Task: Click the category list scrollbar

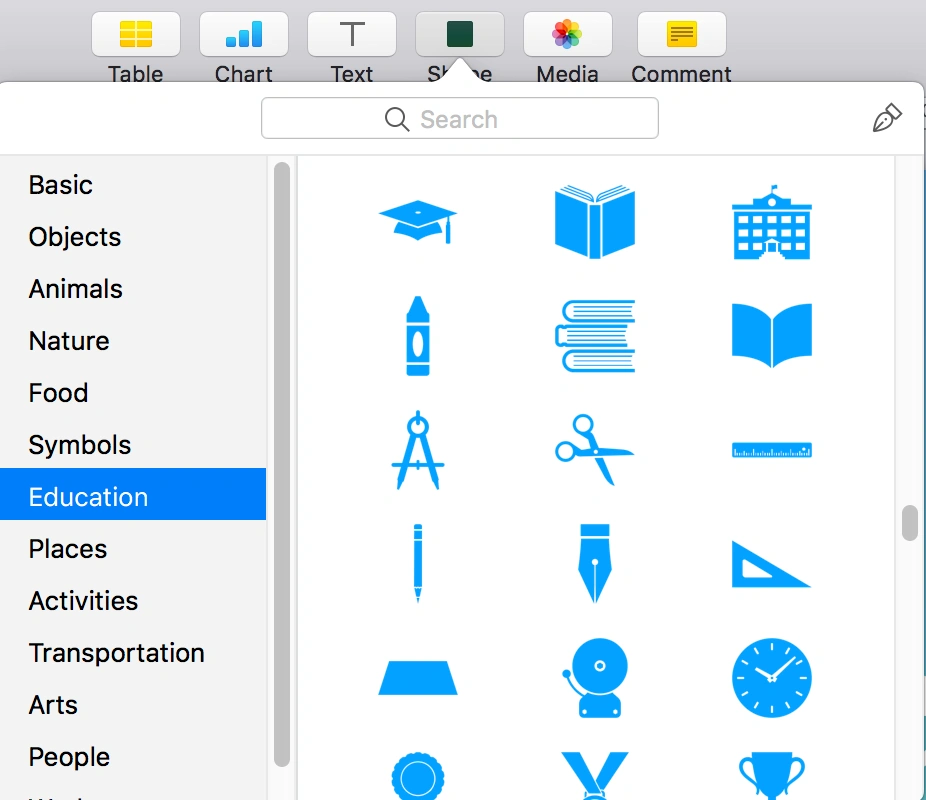Action: click(x=282, y=464)
